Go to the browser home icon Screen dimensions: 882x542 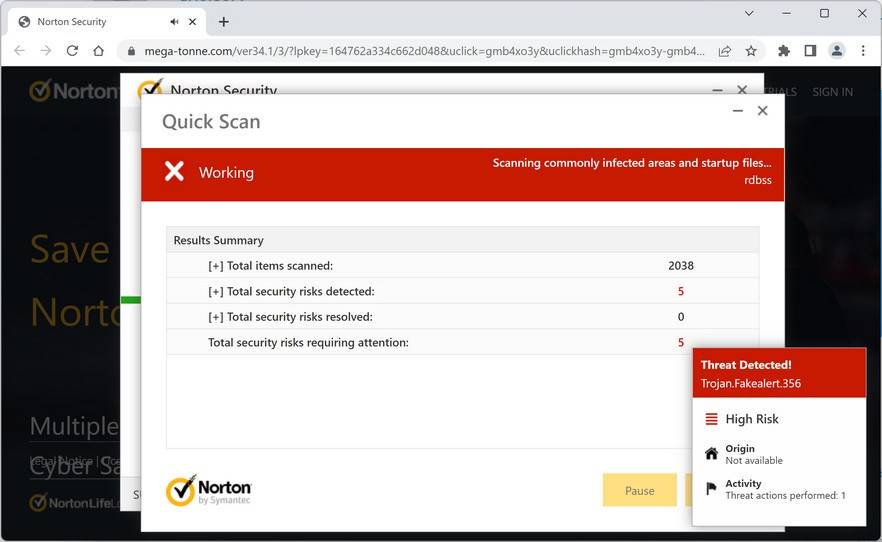point(98,51)
